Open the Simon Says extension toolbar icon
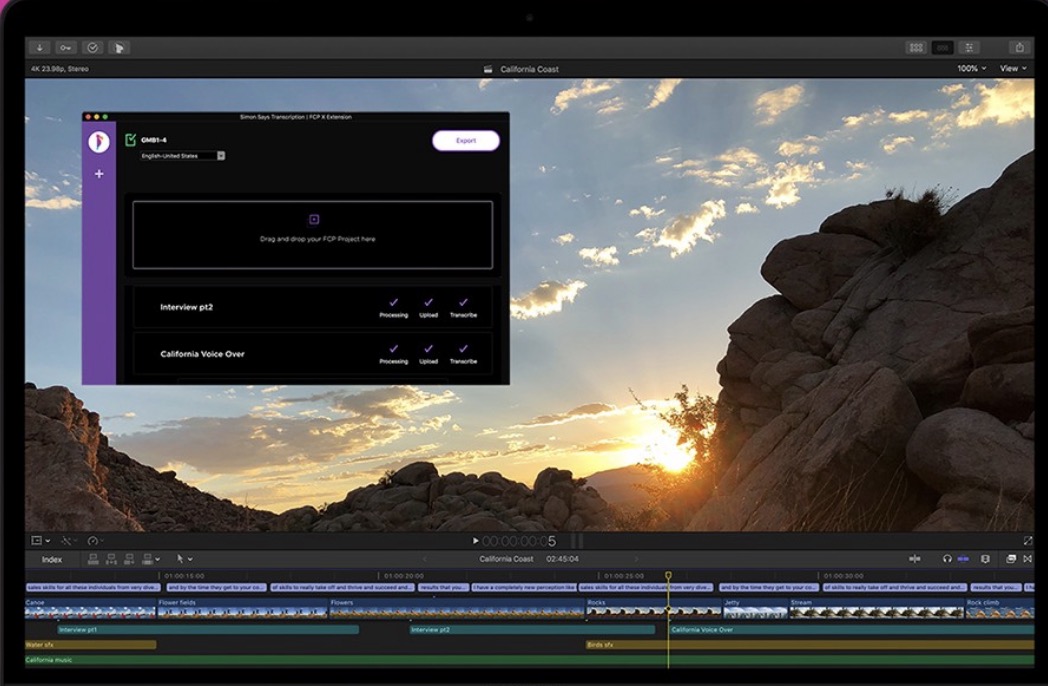 [119, 47]
